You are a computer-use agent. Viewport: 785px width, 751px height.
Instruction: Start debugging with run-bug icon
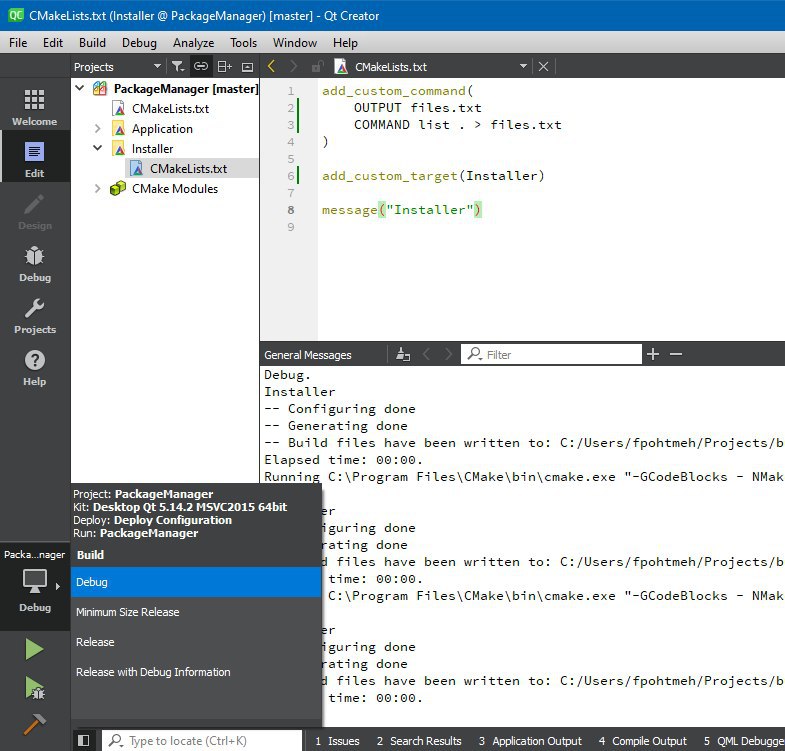35,687
